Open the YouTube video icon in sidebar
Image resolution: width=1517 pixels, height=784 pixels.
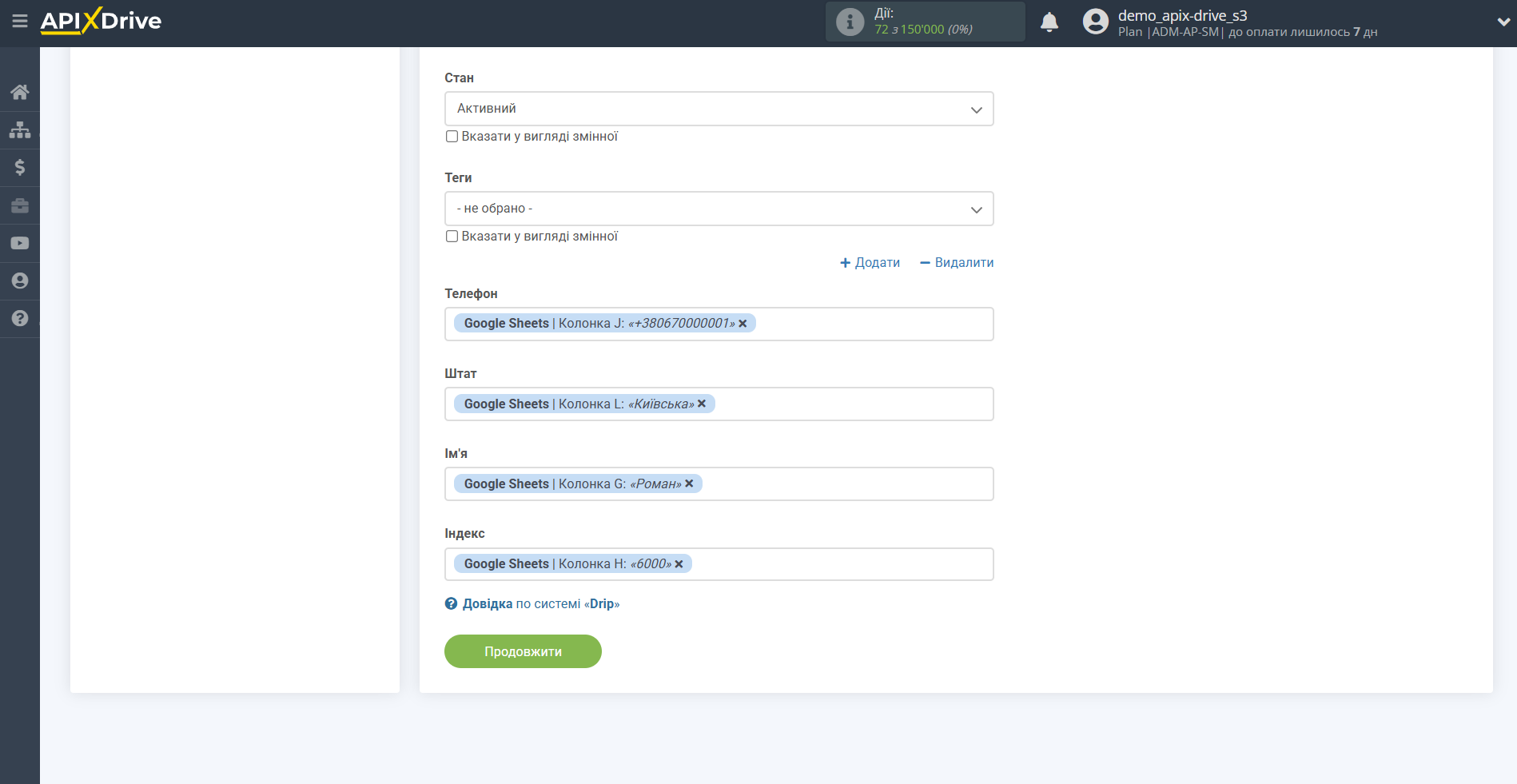(x=20, y=243)
